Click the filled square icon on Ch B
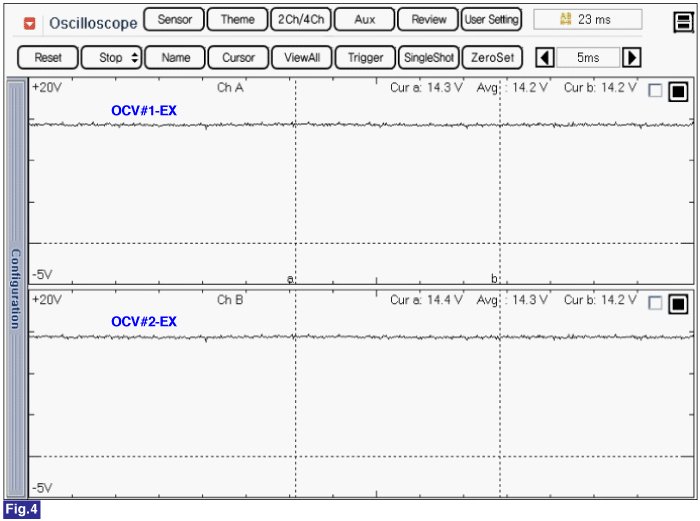The width and height of the screenshot is (700, 521). coord(678,304)
